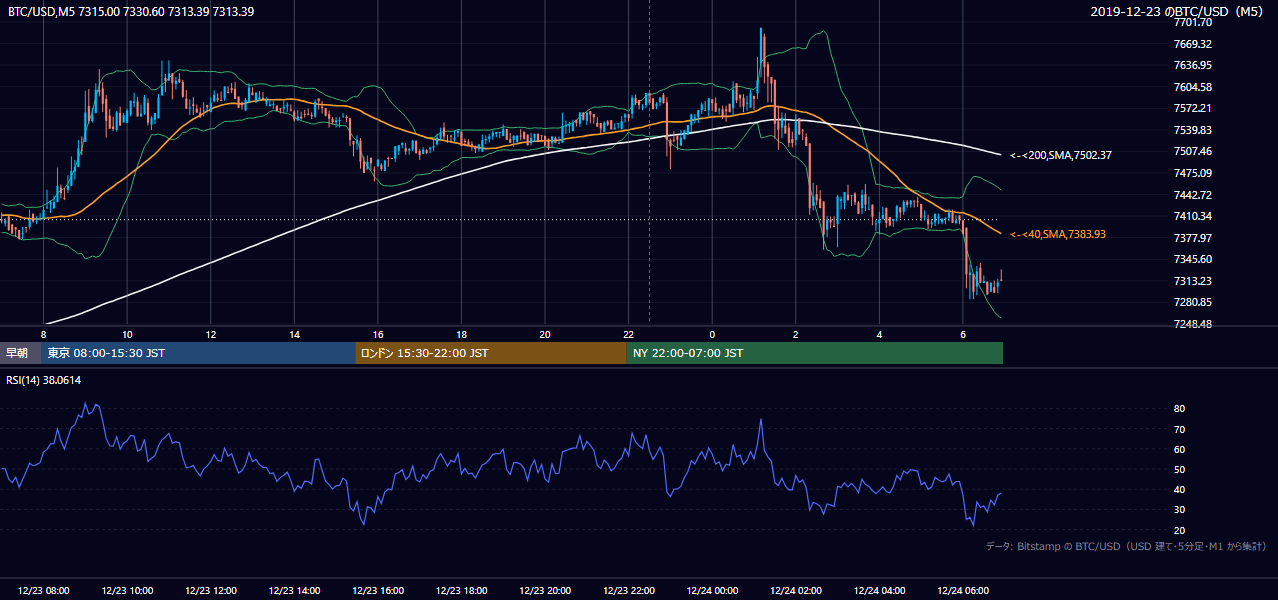The height and width of the screenshot is (600, 1278).
Task: Click the 12/24 00:00 time label
Action: 712,591
